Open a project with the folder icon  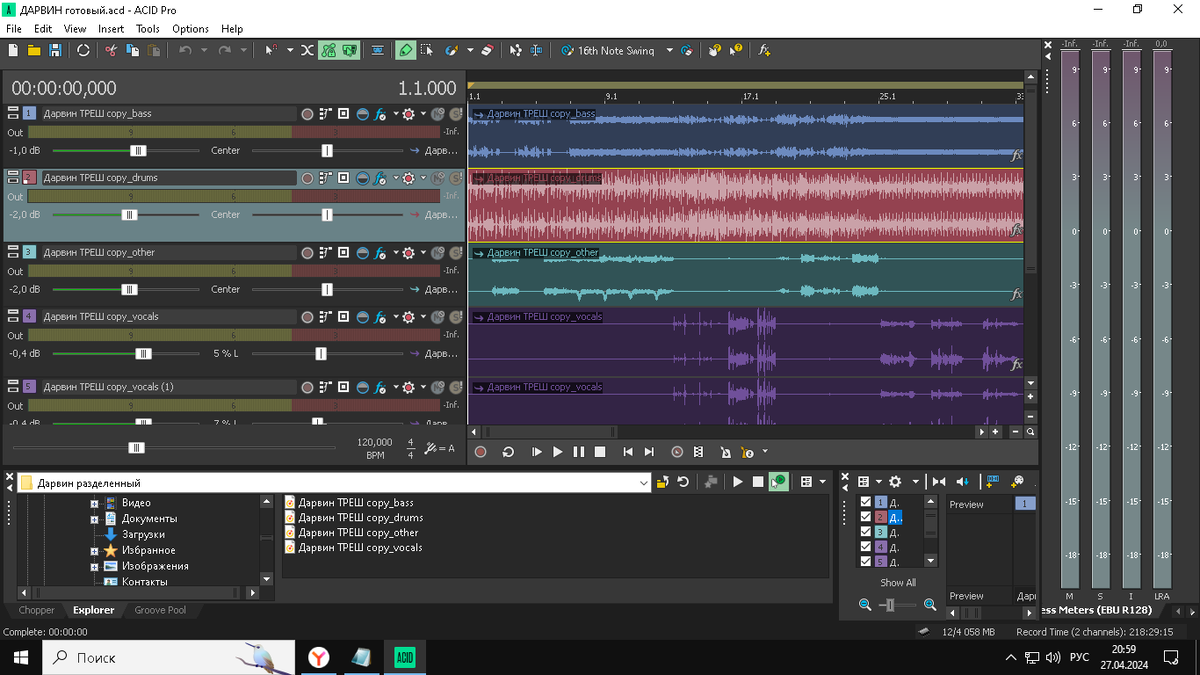33,50
